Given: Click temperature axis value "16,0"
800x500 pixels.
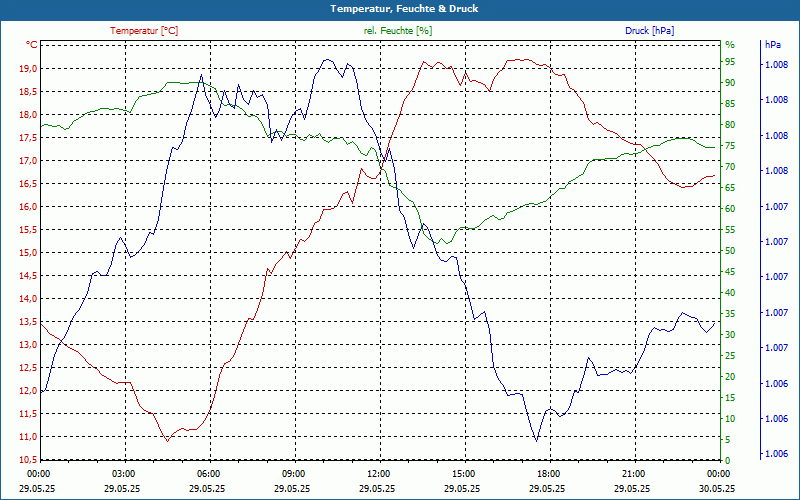Looking at the screenshot, I should [x=29, y=207].
